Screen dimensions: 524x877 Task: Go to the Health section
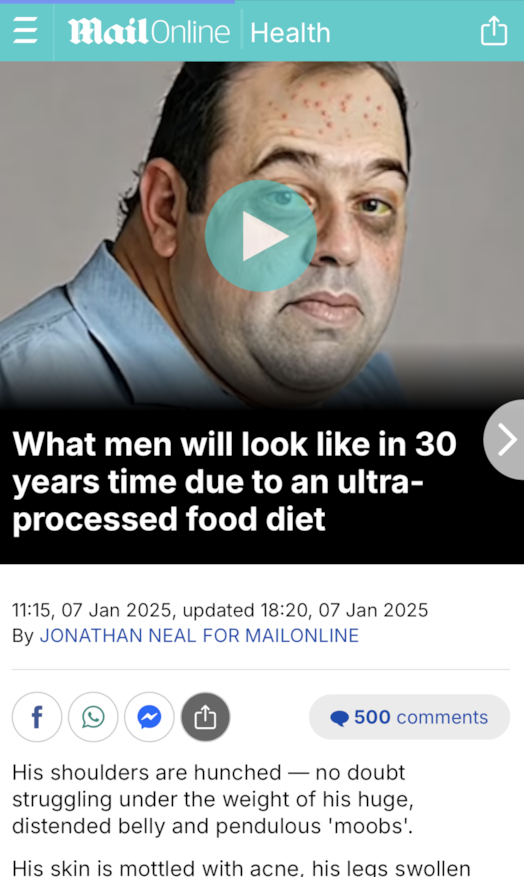[290, 32]
